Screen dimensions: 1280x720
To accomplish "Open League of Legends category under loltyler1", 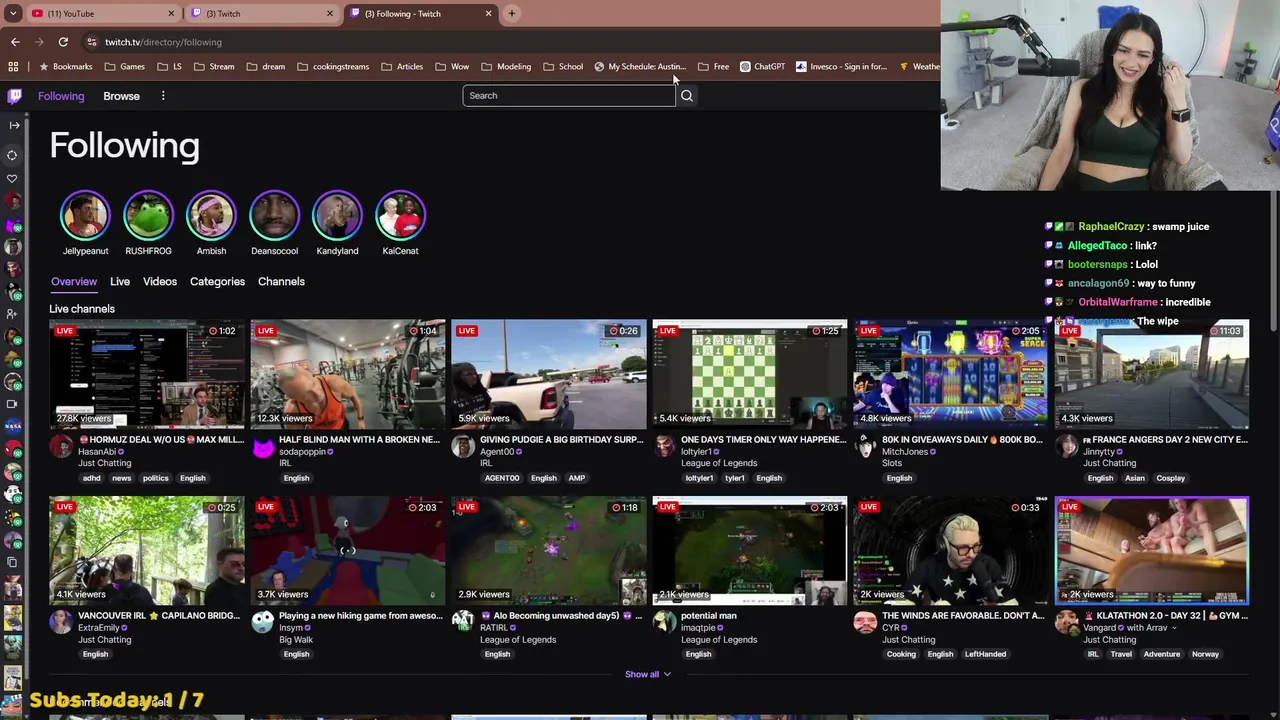I will click(719, 463).
